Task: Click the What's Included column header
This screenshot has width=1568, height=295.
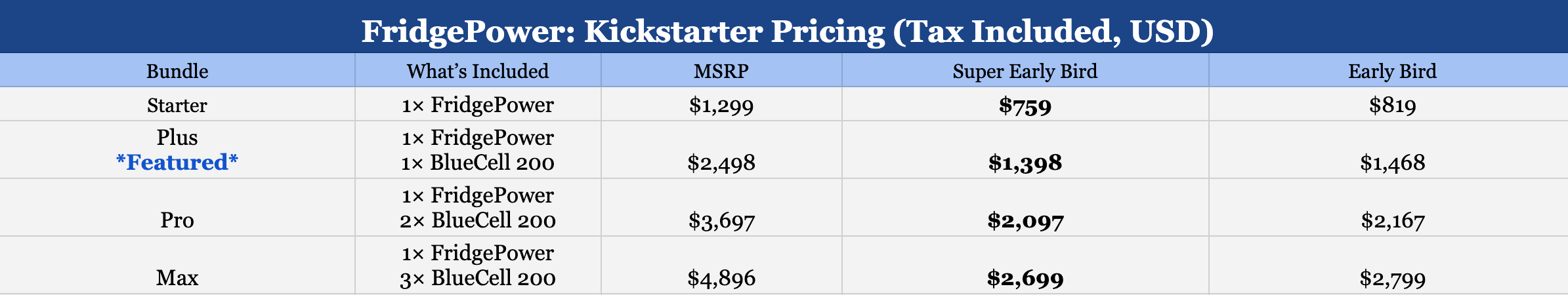Action: pyautogui.click(x=478, y=71)
